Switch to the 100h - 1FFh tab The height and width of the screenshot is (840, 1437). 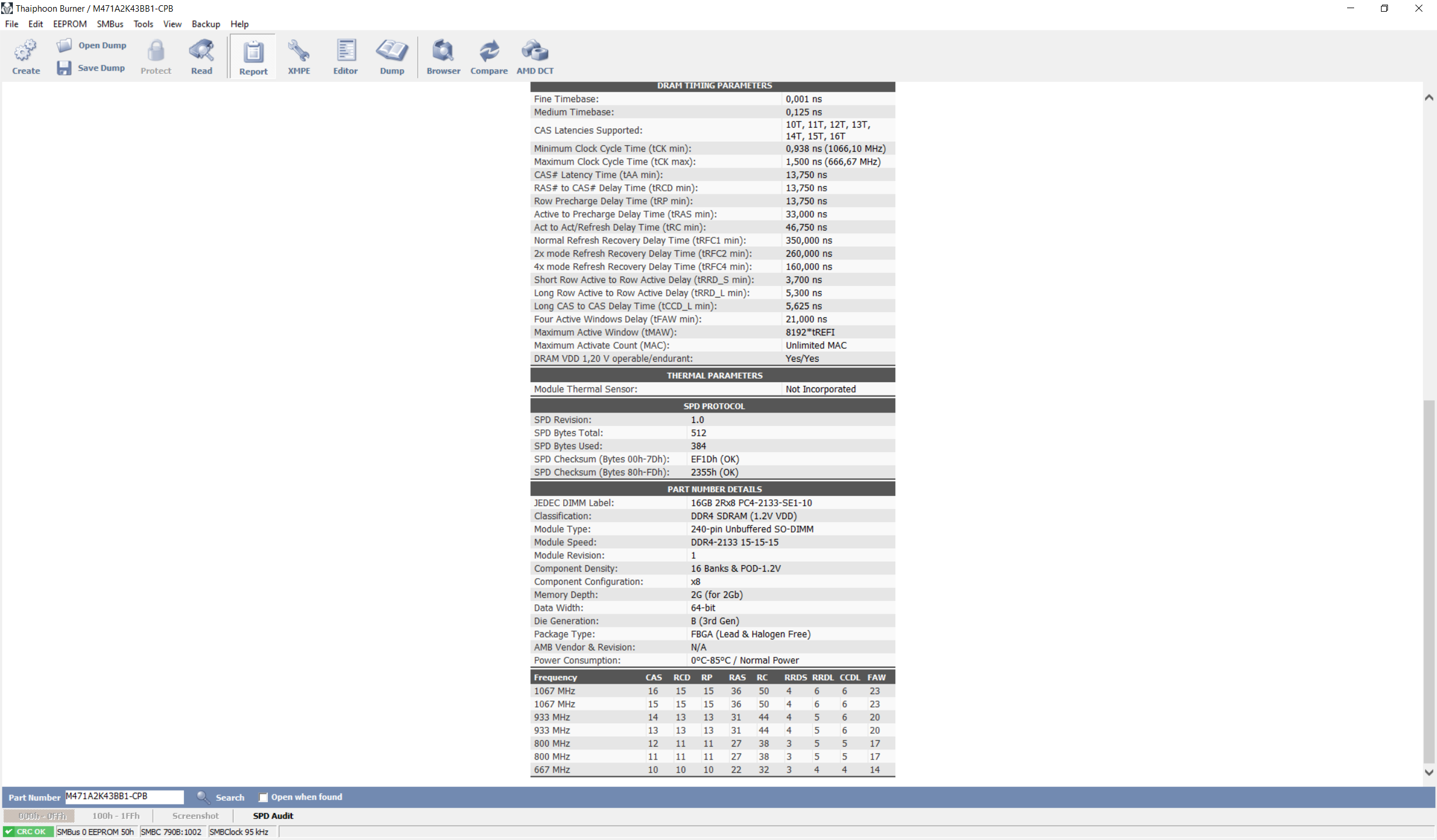pos(116,816)
